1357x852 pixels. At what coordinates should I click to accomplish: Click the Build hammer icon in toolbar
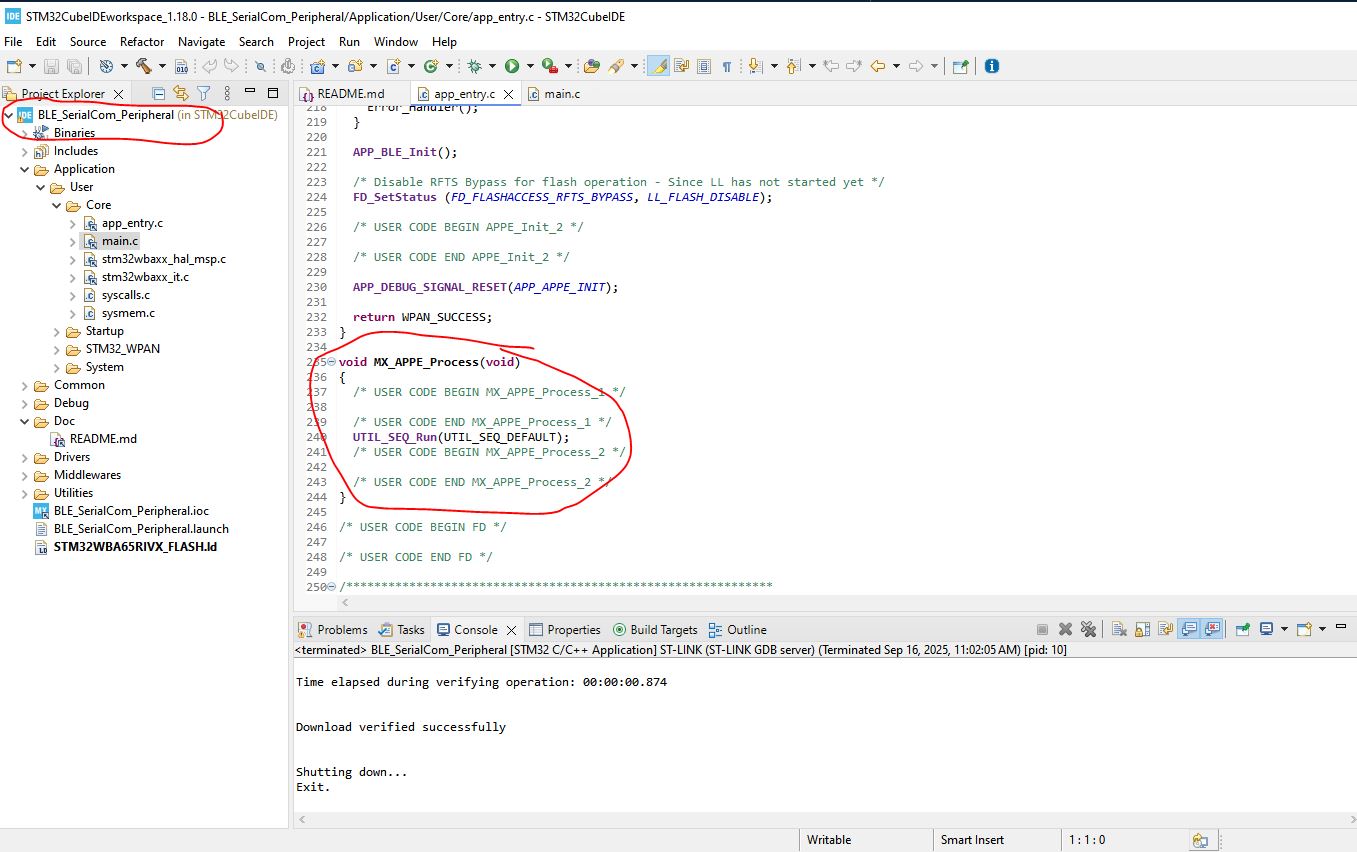pos(143,66)
